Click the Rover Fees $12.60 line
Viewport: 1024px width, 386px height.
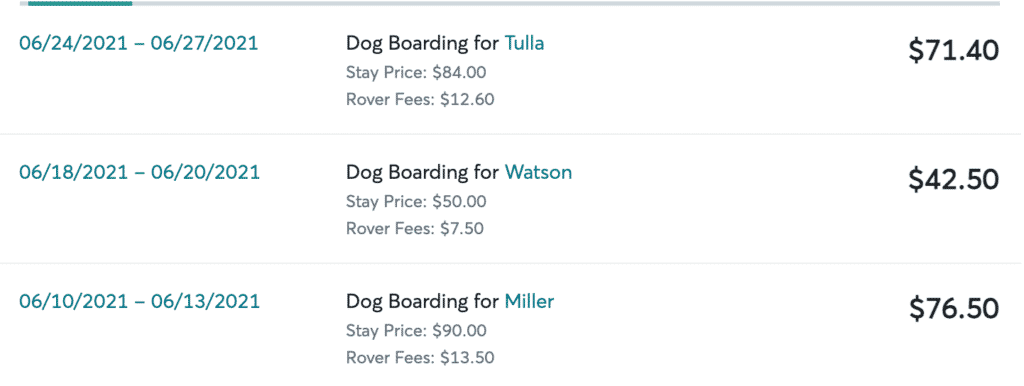coord(420,99)
